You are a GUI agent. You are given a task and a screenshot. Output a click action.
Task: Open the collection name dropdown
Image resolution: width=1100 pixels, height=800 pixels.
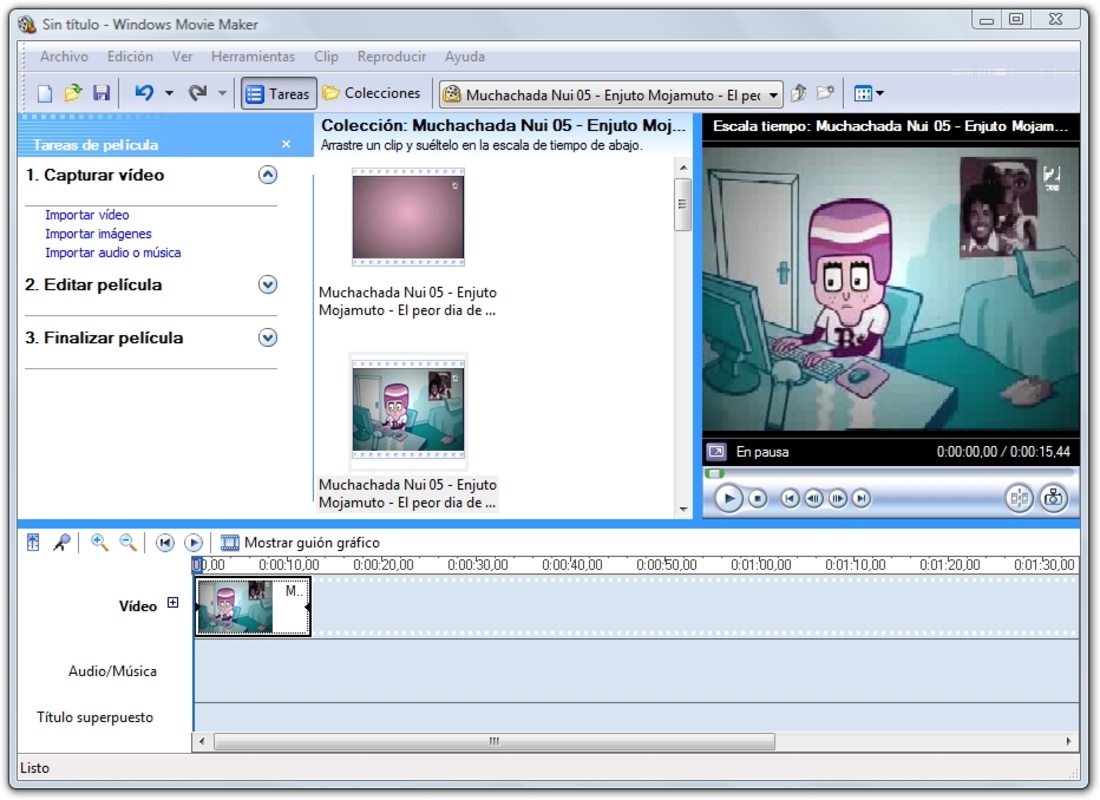(x=774, y=95)
